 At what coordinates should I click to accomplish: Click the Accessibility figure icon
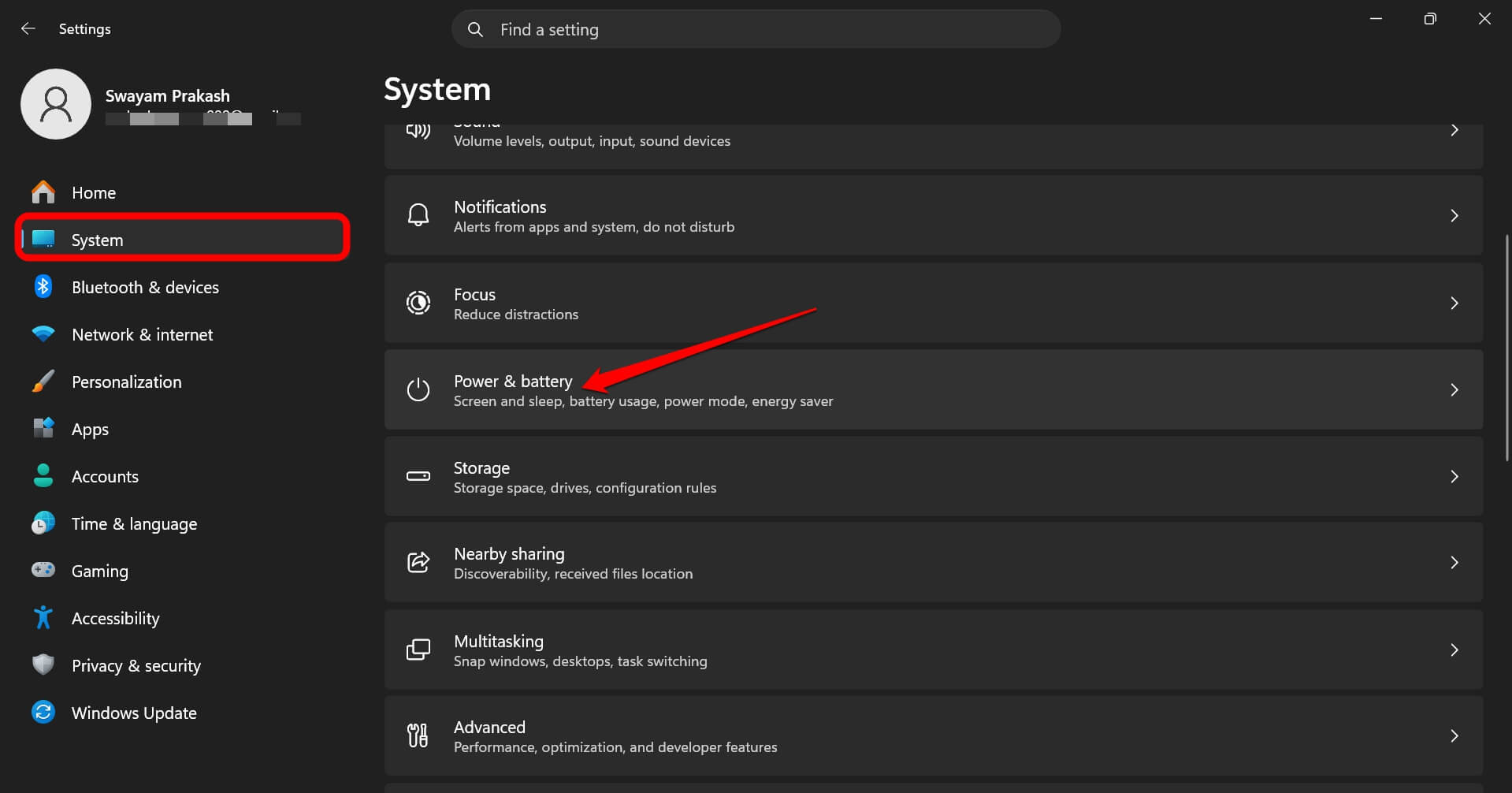pyautogui.click(x=43, y=617)
